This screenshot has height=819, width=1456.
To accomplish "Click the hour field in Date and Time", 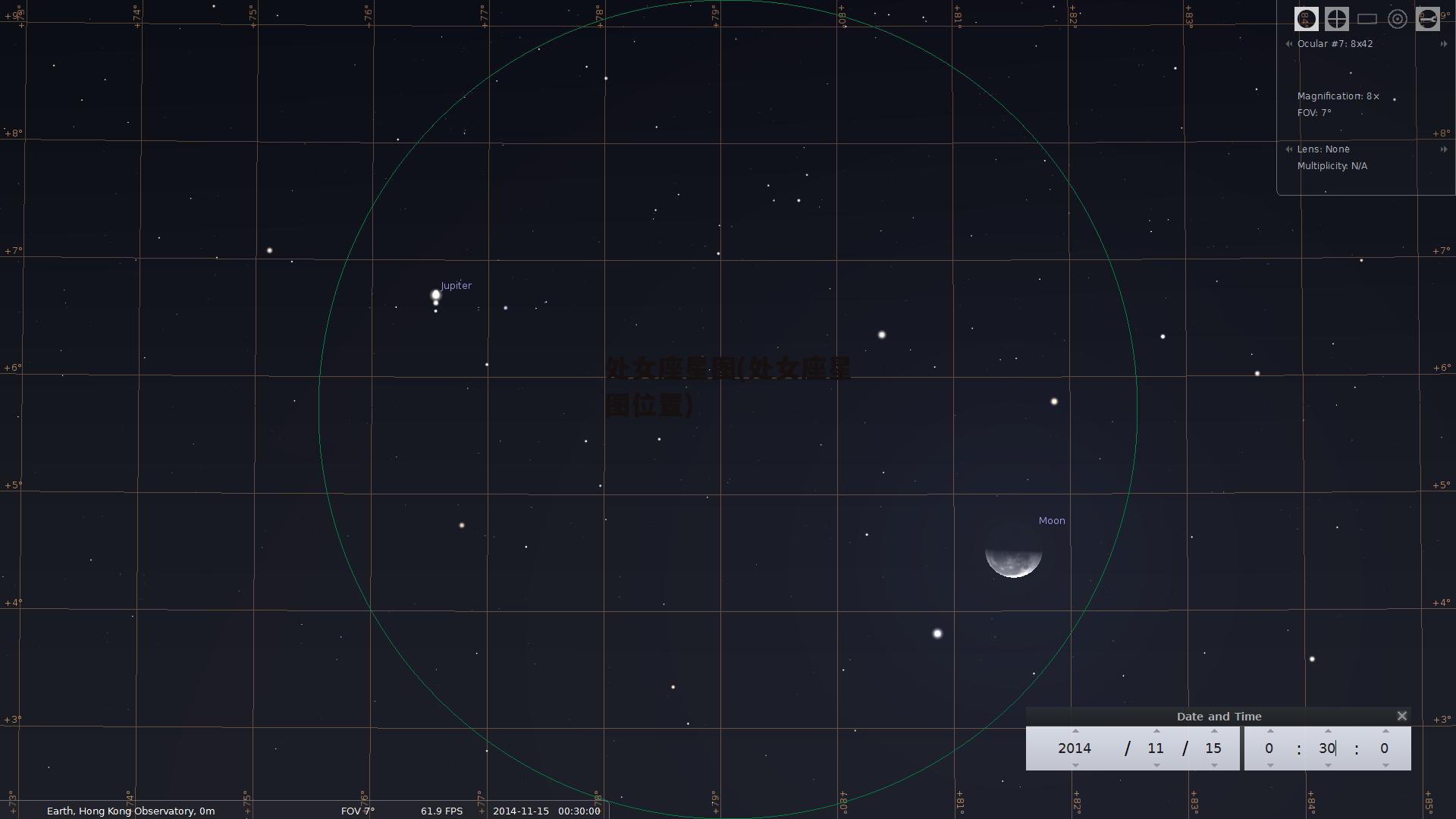I will click(1269, 748).
